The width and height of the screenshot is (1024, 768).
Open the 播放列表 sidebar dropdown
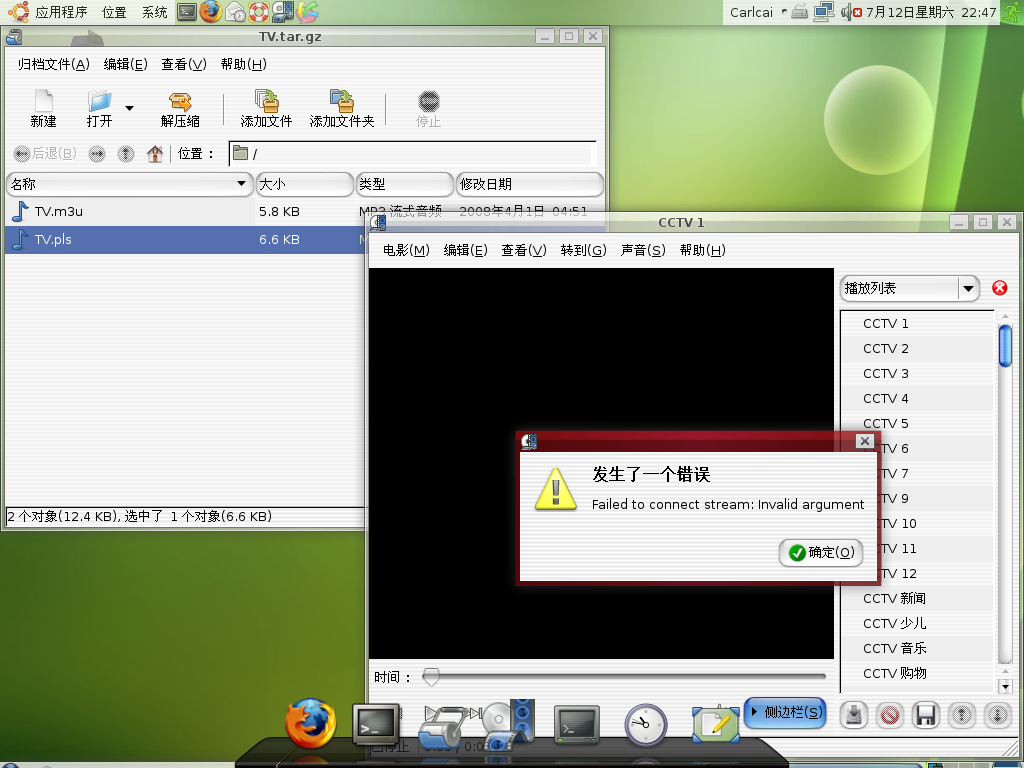pyautogui.click(x=910, y=288)
